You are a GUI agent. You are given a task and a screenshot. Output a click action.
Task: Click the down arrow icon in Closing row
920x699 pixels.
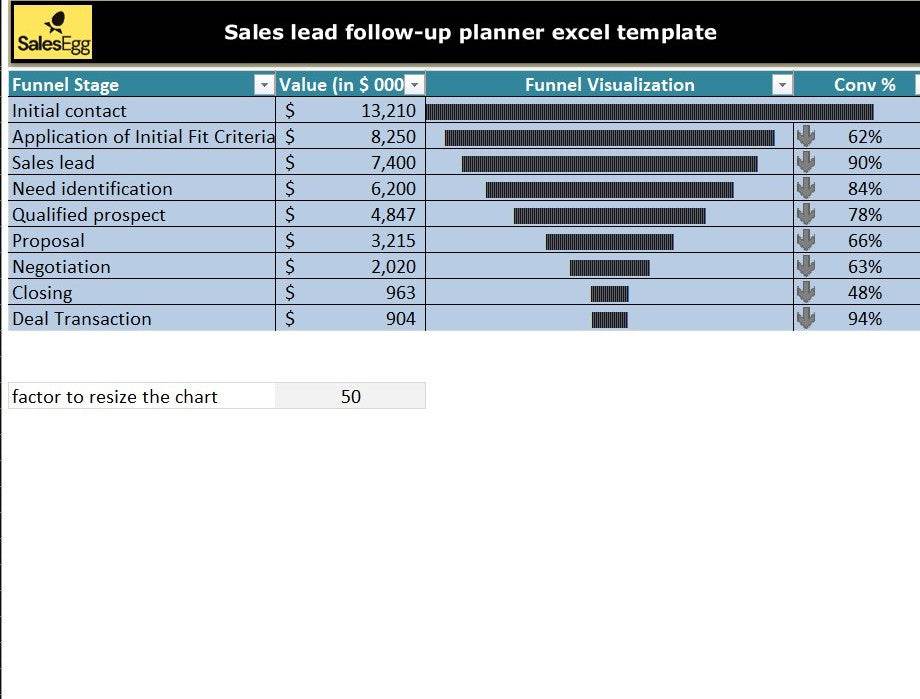point(805,293)
